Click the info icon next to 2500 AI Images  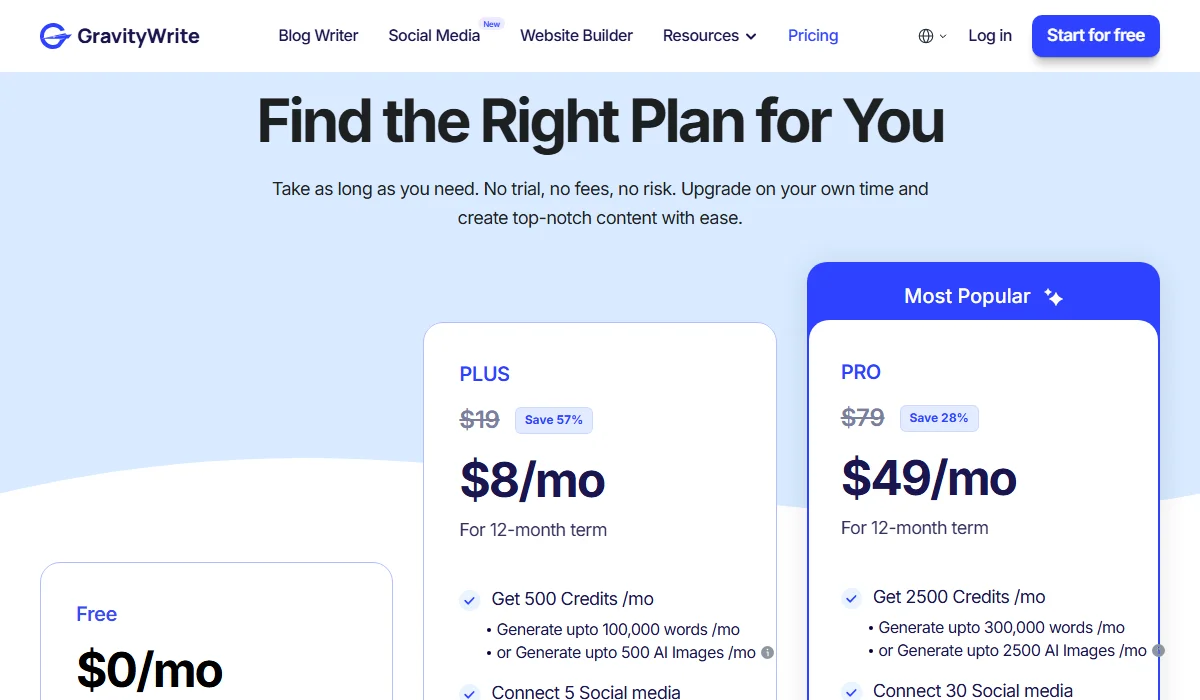[x=1159, y=650]
